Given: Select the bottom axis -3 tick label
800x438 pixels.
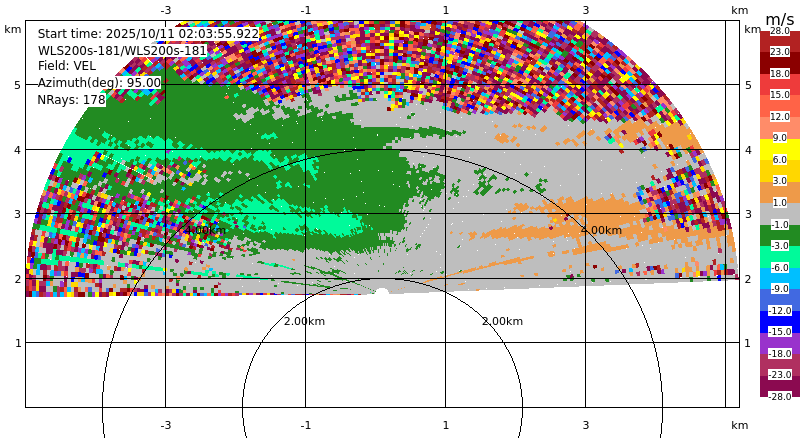Looking at the screenshot, I should 165,425.
